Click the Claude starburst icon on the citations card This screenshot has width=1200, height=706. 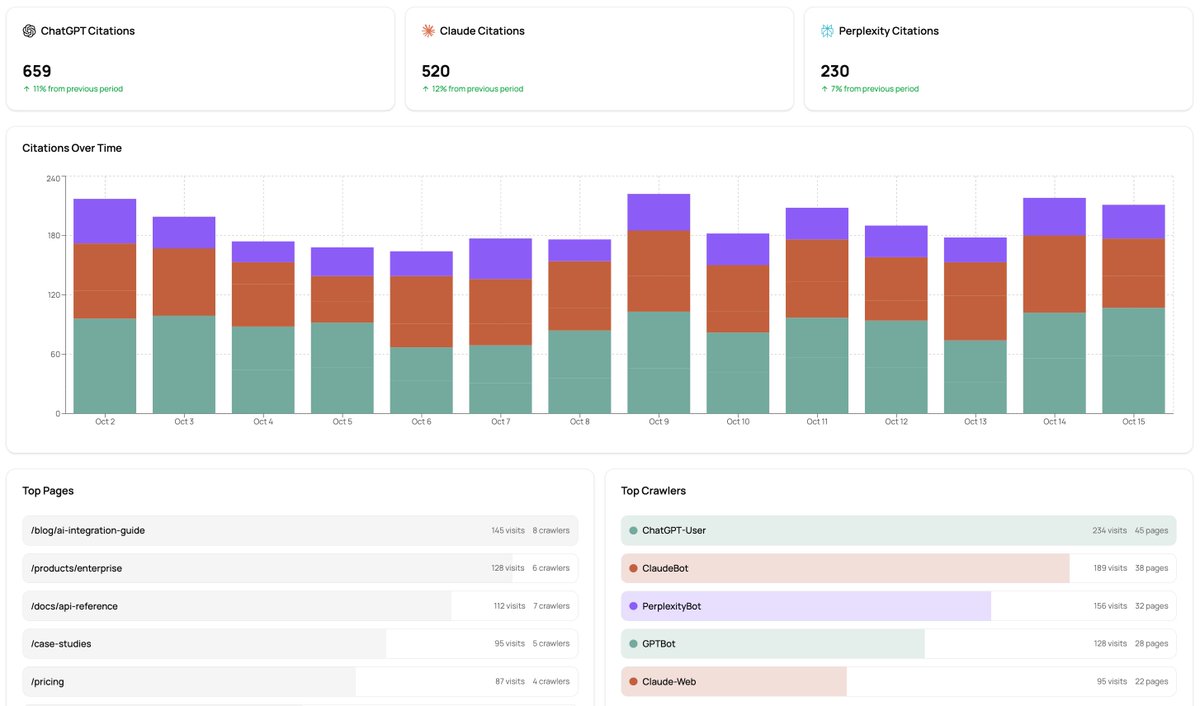pyautogui.click(x=428, y=30)
